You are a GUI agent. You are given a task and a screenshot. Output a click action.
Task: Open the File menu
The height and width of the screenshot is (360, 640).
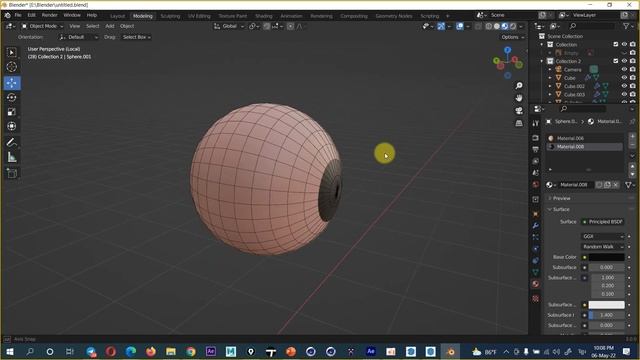18,15
